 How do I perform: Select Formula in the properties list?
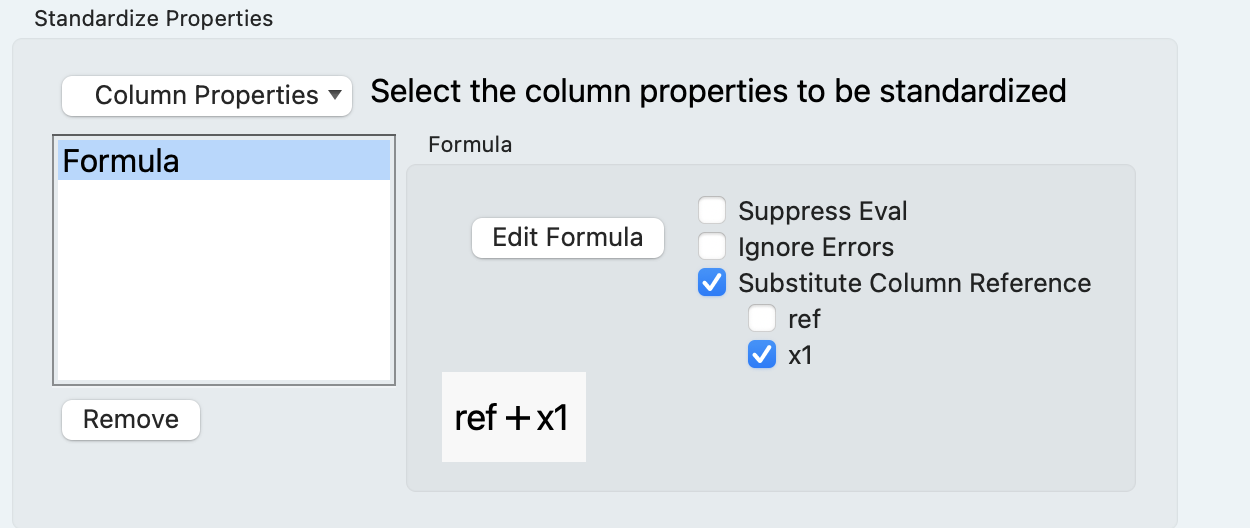pos(222,161)
